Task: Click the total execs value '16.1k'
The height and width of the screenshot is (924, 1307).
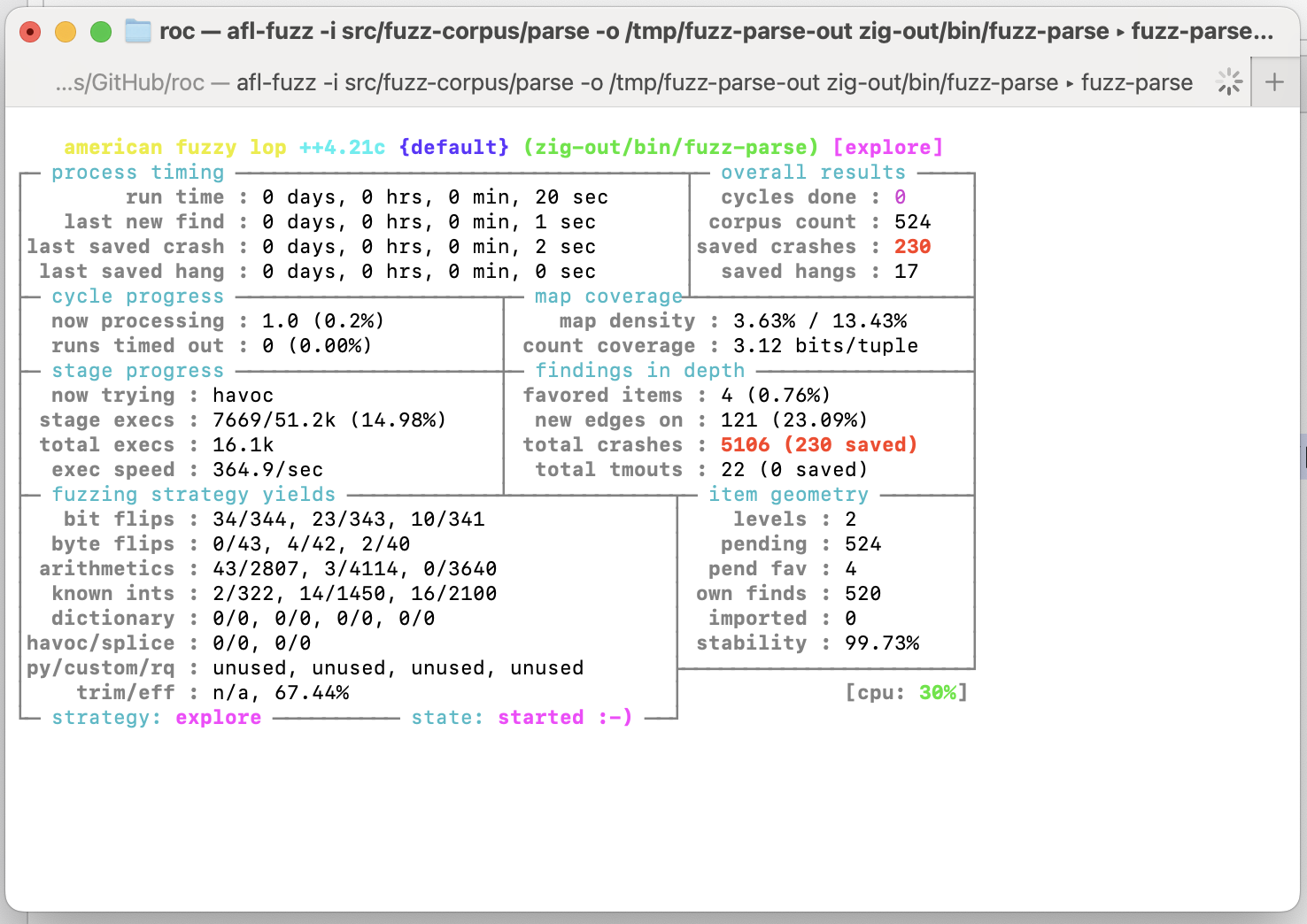Action: [x=244, y=444]
